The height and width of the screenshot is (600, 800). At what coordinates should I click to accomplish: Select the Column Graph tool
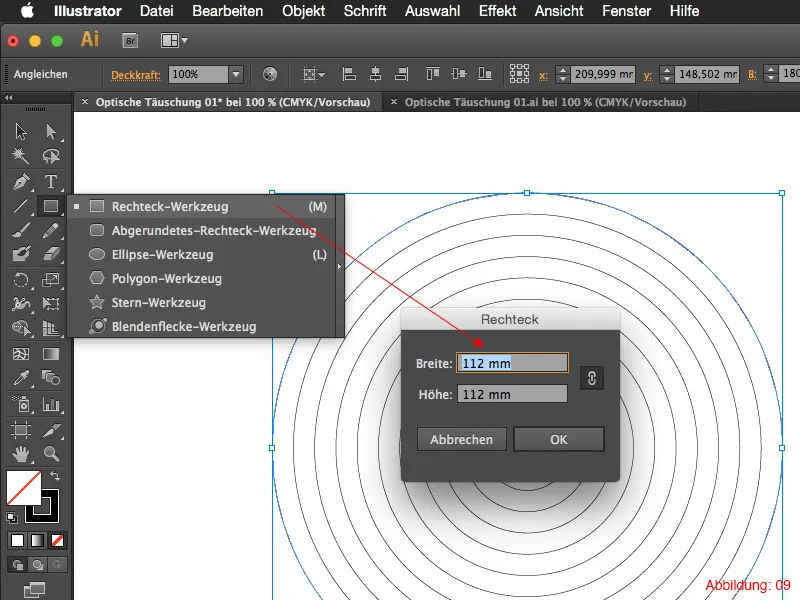click(x=51, y=404)
